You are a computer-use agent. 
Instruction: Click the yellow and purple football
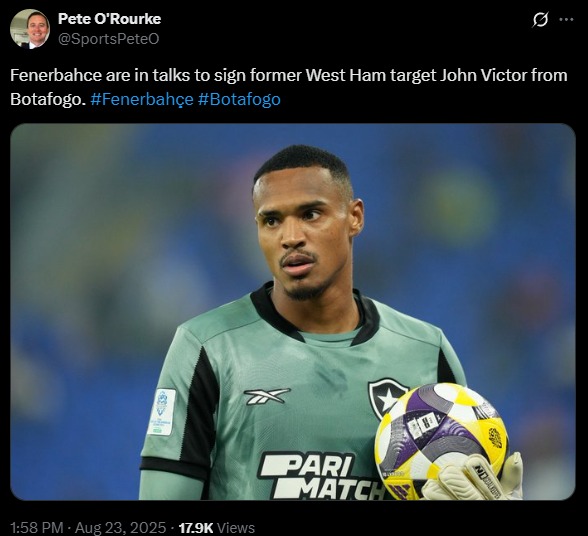[442, 439]
